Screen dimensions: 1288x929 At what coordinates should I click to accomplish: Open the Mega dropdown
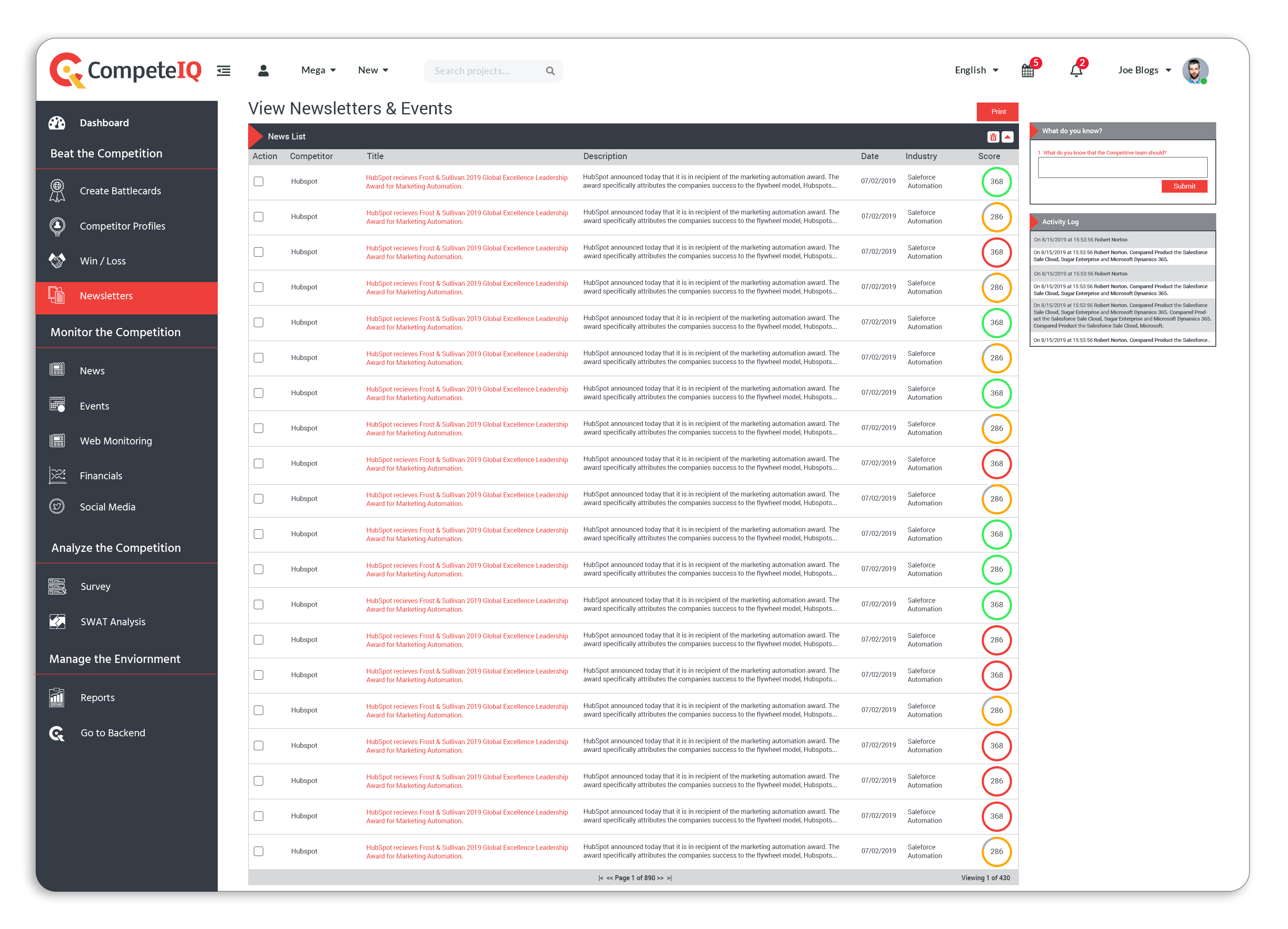click(319, 71)
